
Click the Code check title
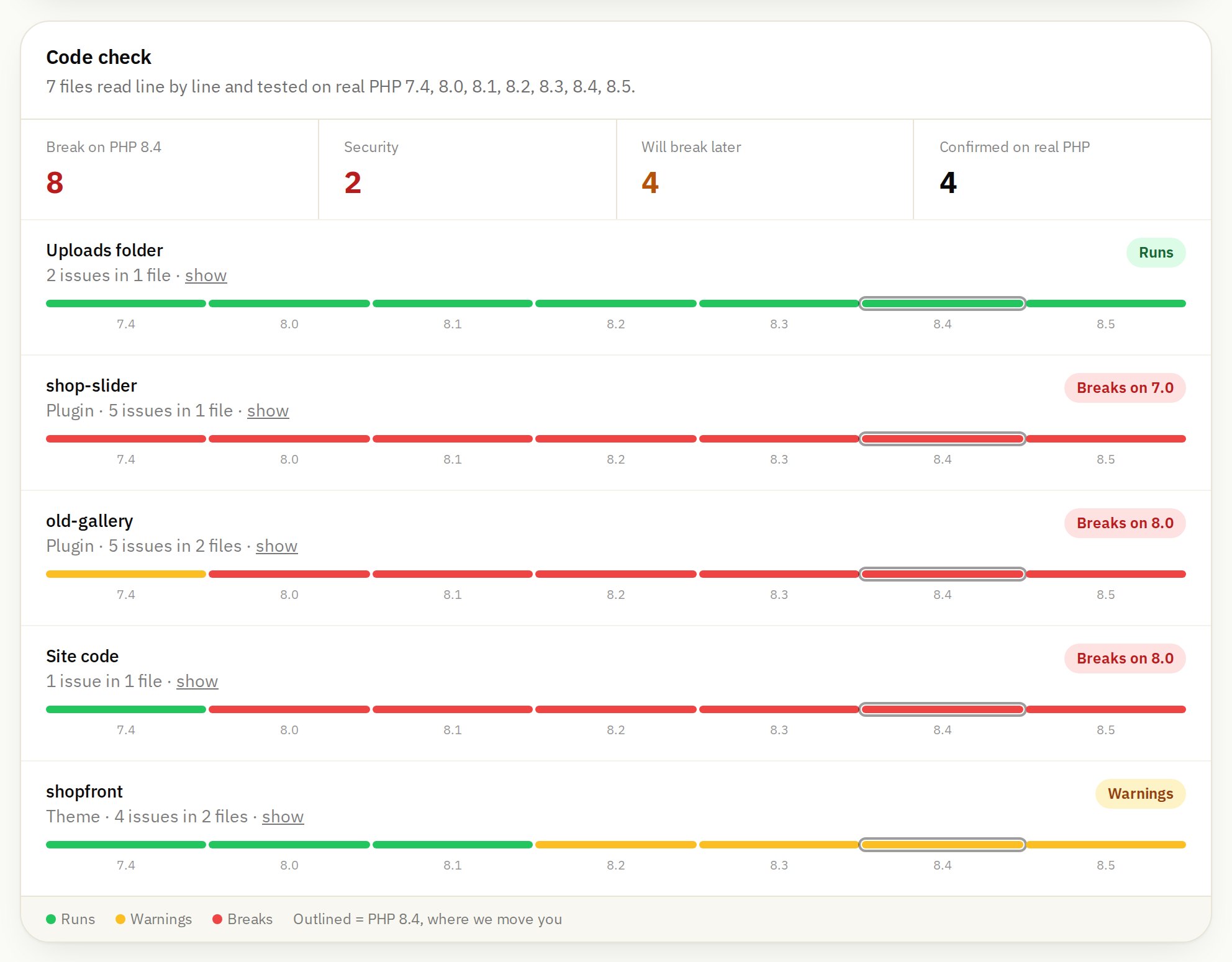[99, 57]
